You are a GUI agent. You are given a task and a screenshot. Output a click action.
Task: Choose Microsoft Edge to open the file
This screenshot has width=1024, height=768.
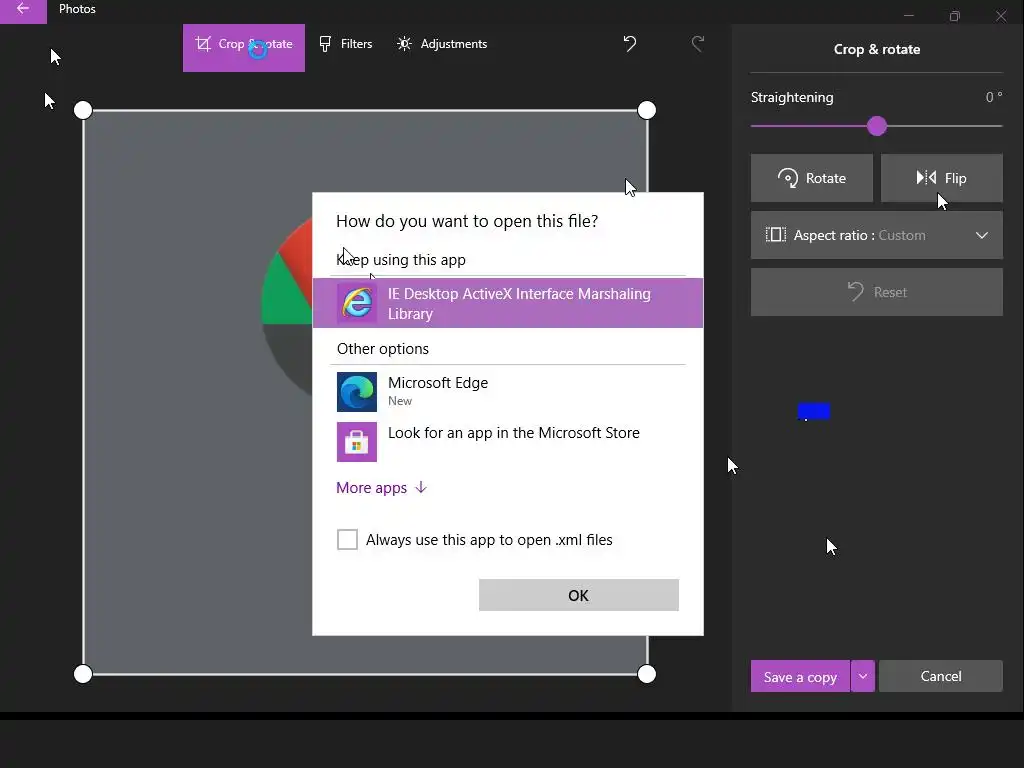tap(507, 391)
